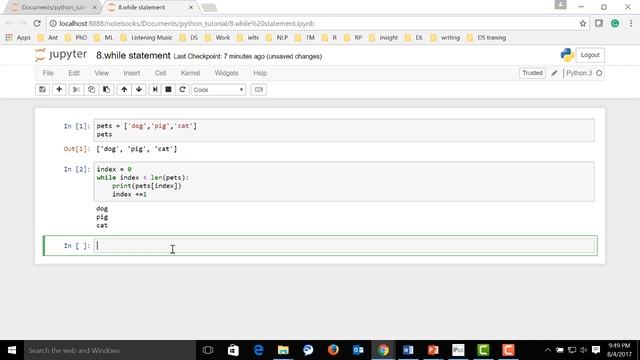
Task: Save and checkpoint the notebook
Action: (42, 89)
